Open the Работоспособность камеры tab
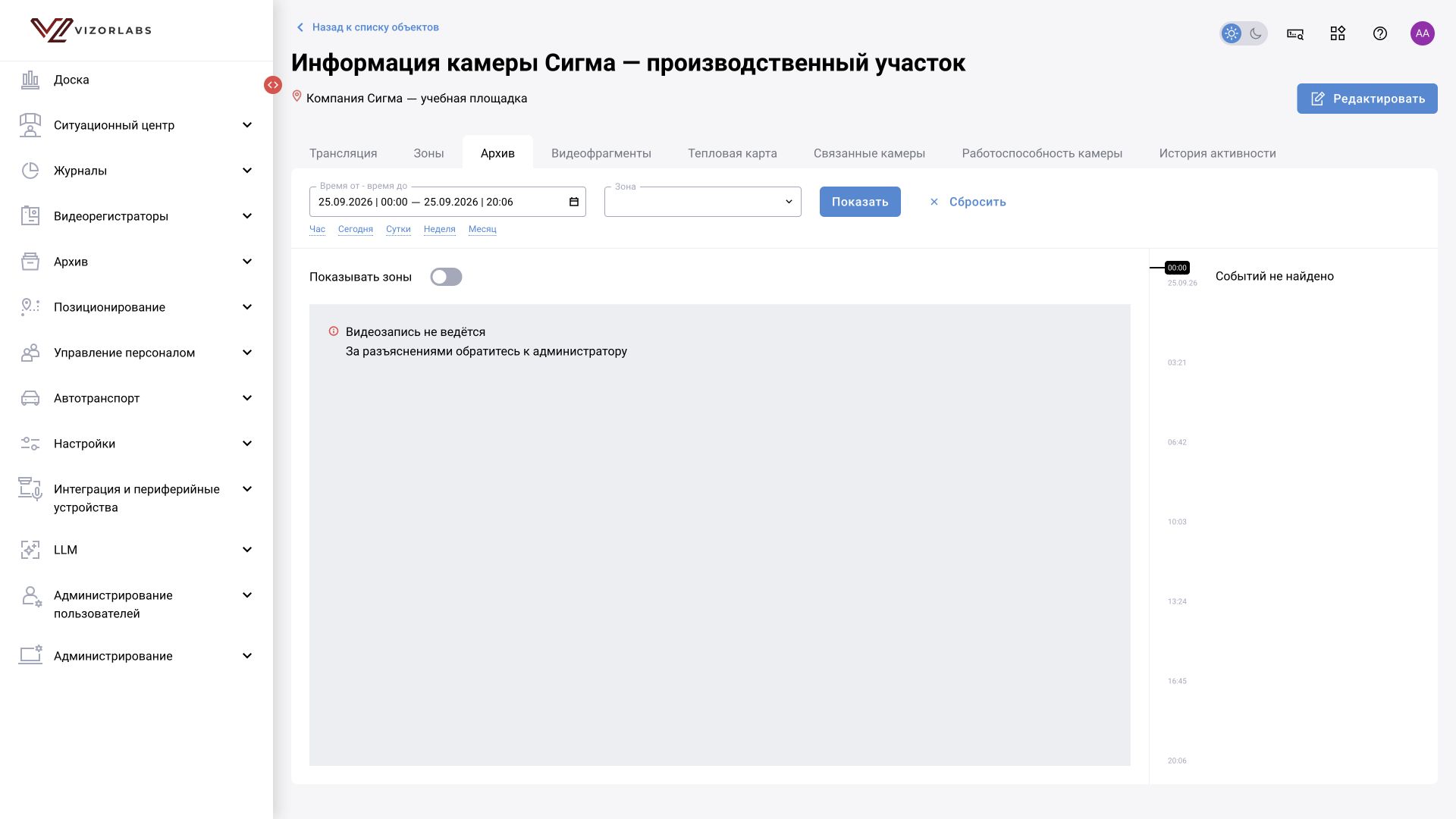 [x=1042, y=153]
